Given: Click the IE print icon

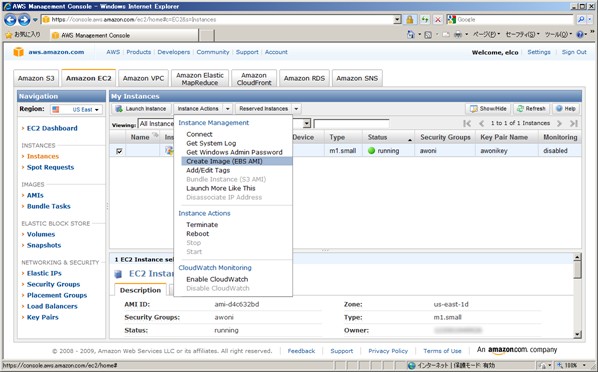Looking at the screenshot, I should (458, 35).
